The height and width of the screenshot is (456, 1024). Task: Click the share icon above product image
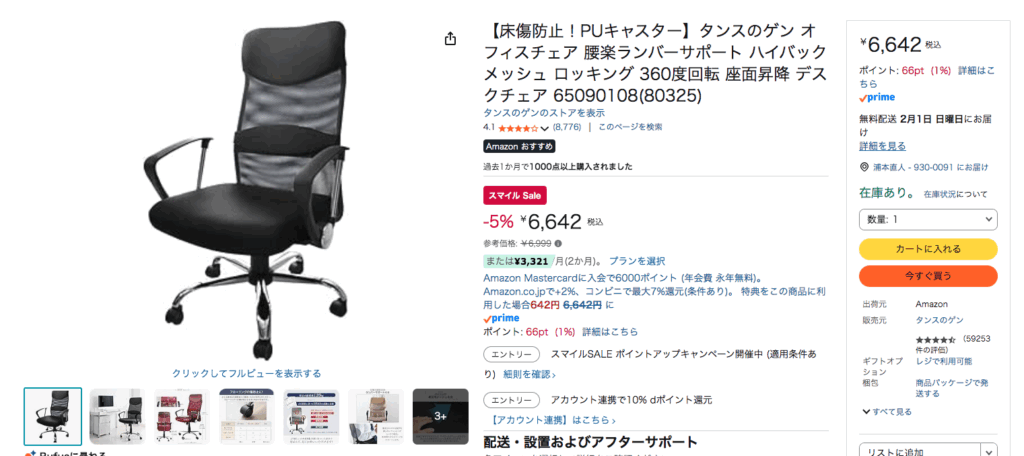click(x=450, y=39)
